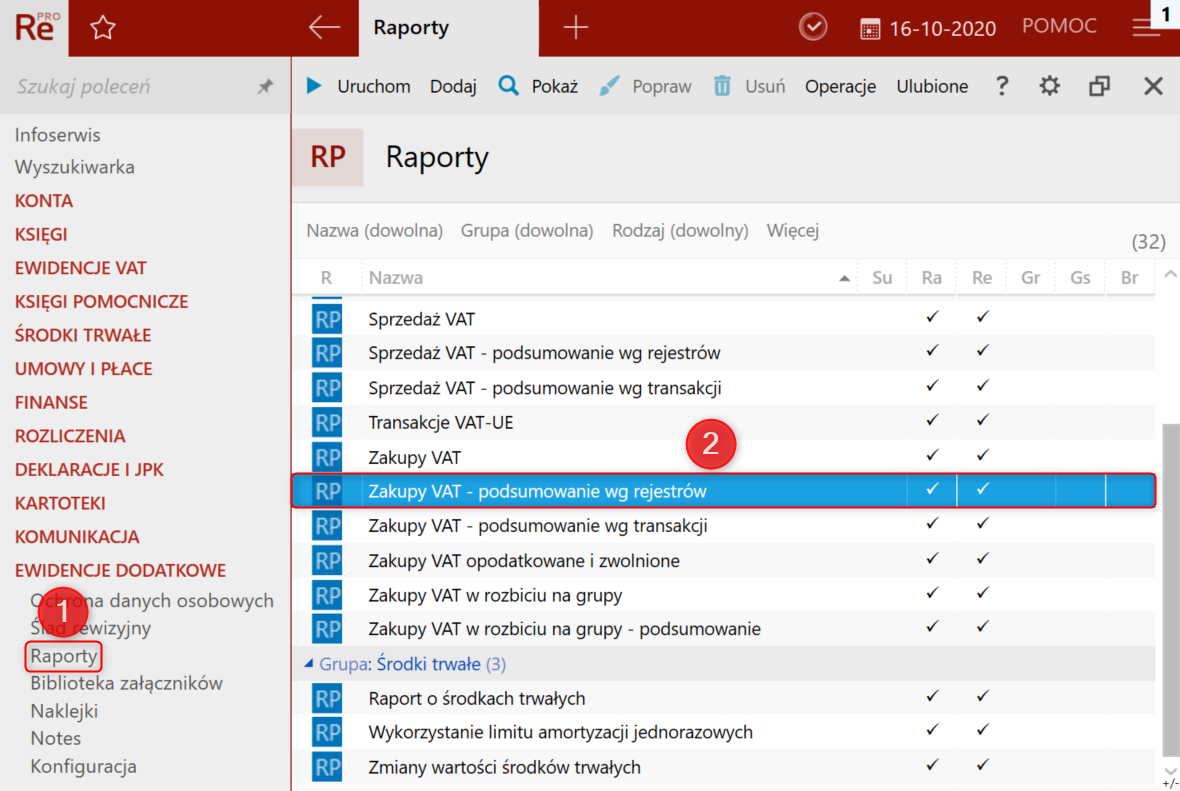The width and height of the screenshot is (1180, 791).
Task: Collapse the Środki trwałe group
Action: 309,664
